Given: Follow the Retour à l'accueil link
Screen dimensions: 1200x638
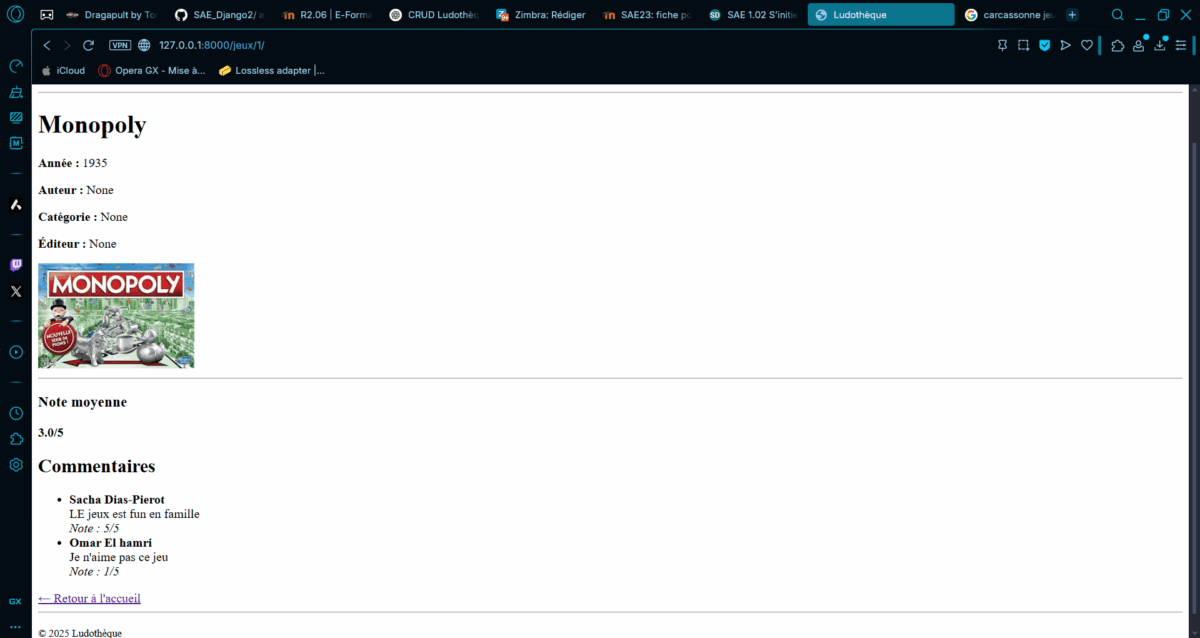Looking at the screenshot, I should coord(89,598).
